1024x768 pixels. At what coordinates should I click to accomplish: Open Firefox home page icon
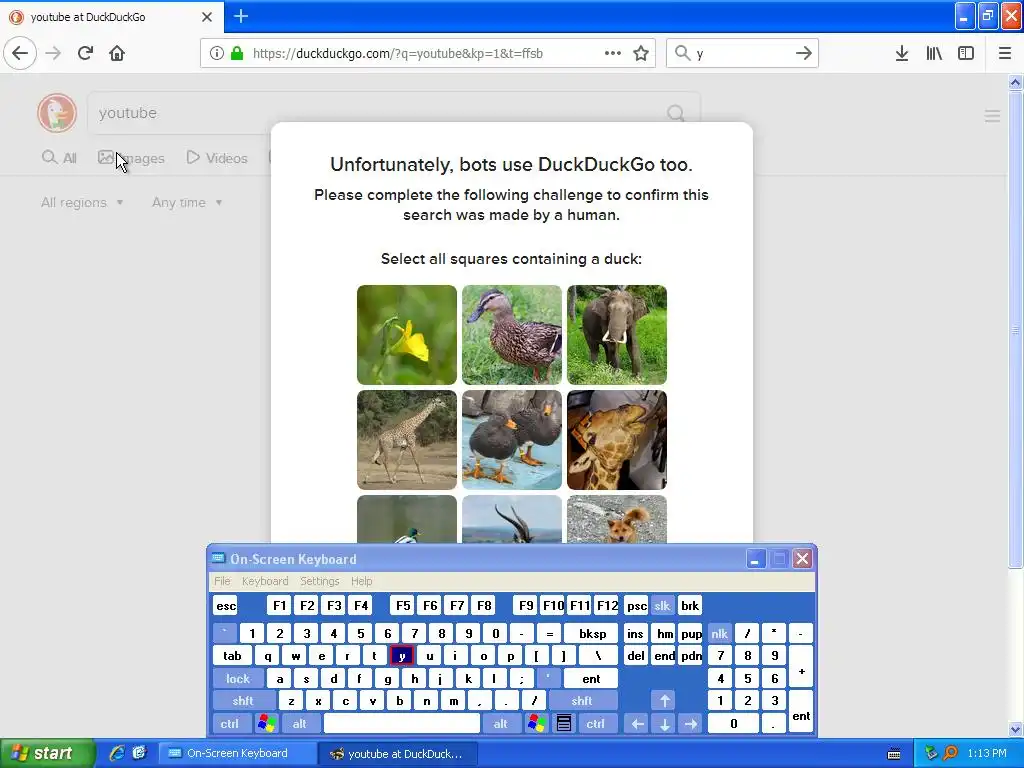[x=117, y=53]
